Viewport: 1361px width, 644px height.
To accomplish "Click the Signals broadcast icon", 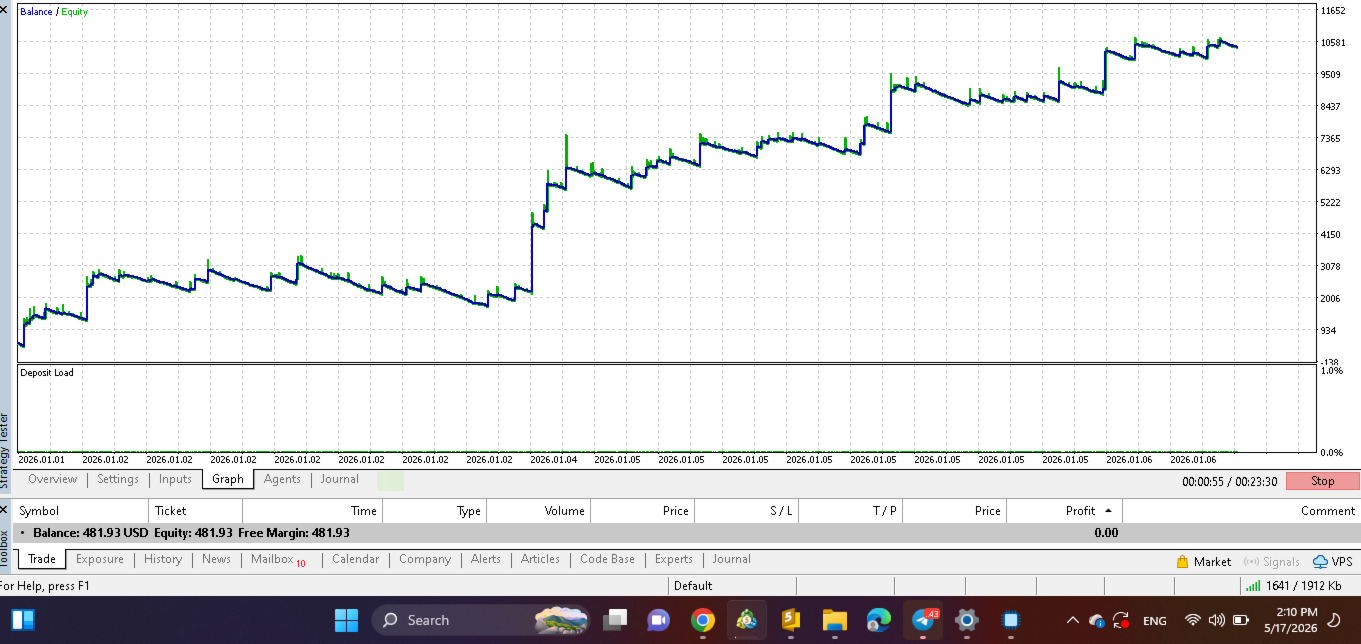I will click(x=1251, y=562).
